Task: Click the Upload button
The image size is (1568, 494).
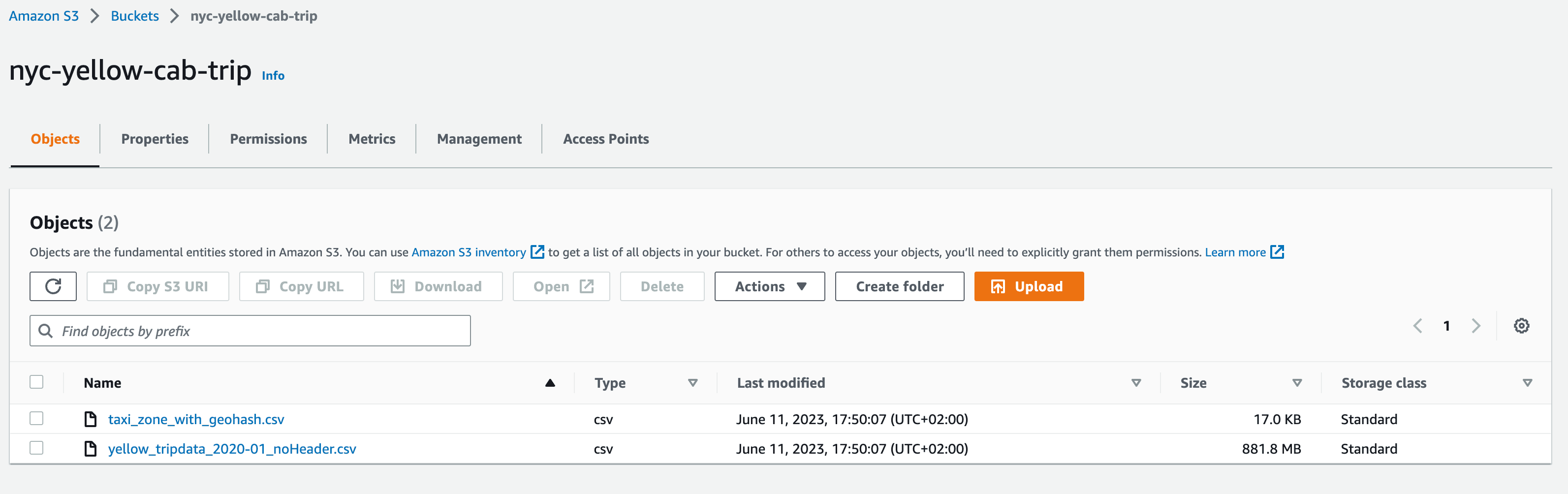Action: 1029,286
